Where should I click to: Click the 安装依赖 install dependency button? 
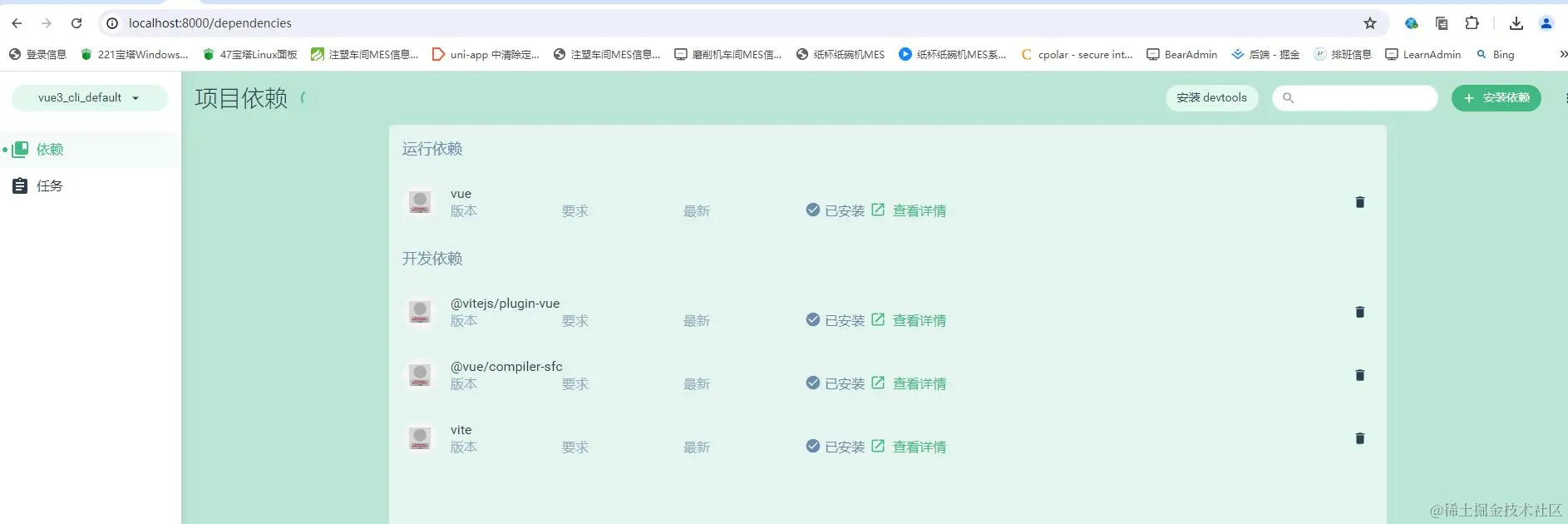[1496, 97]
